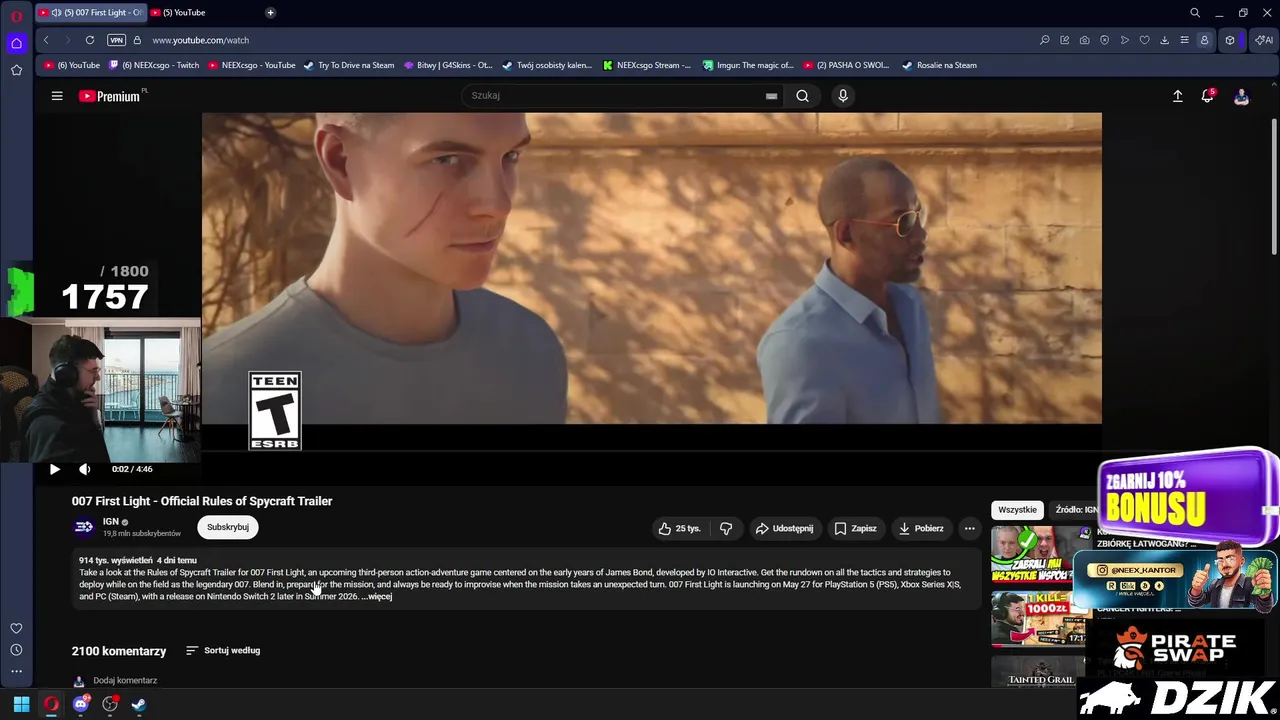Open the Windows Start menu
The image size is (1280, 720).
pos(21,704)
